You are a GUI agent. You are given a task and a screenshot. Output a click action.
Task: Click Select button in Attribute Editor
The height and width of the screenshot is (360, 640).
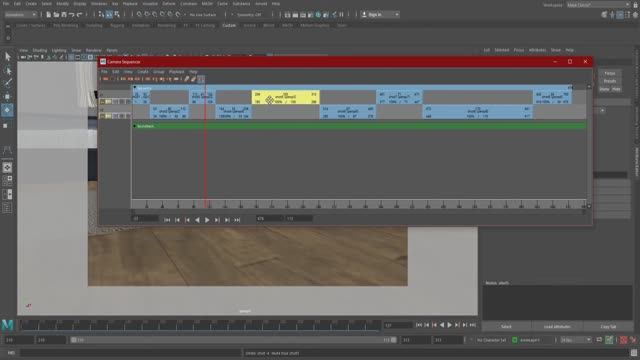[506, 327]
